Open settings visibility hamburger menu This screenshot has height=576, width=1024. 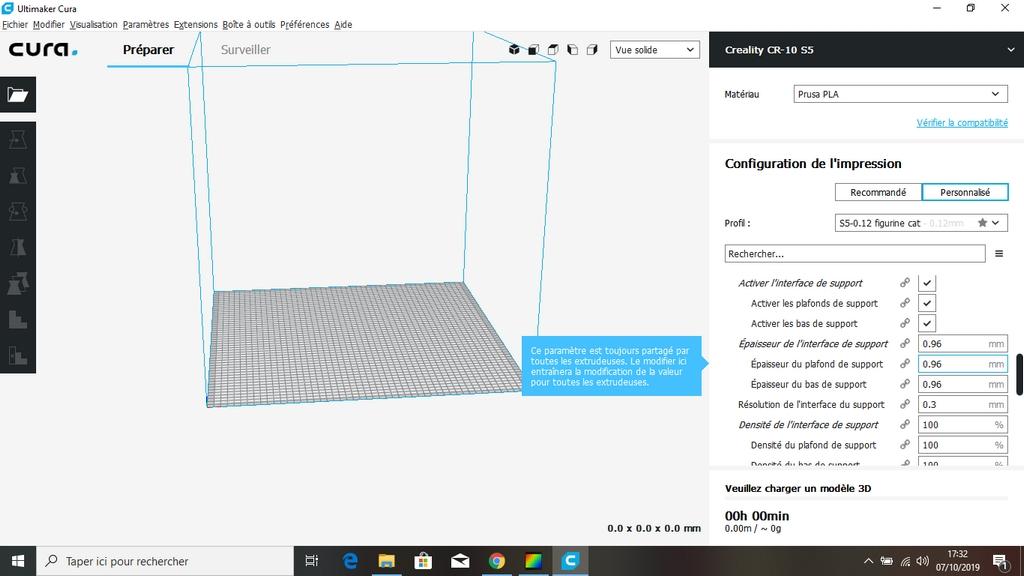999,253
